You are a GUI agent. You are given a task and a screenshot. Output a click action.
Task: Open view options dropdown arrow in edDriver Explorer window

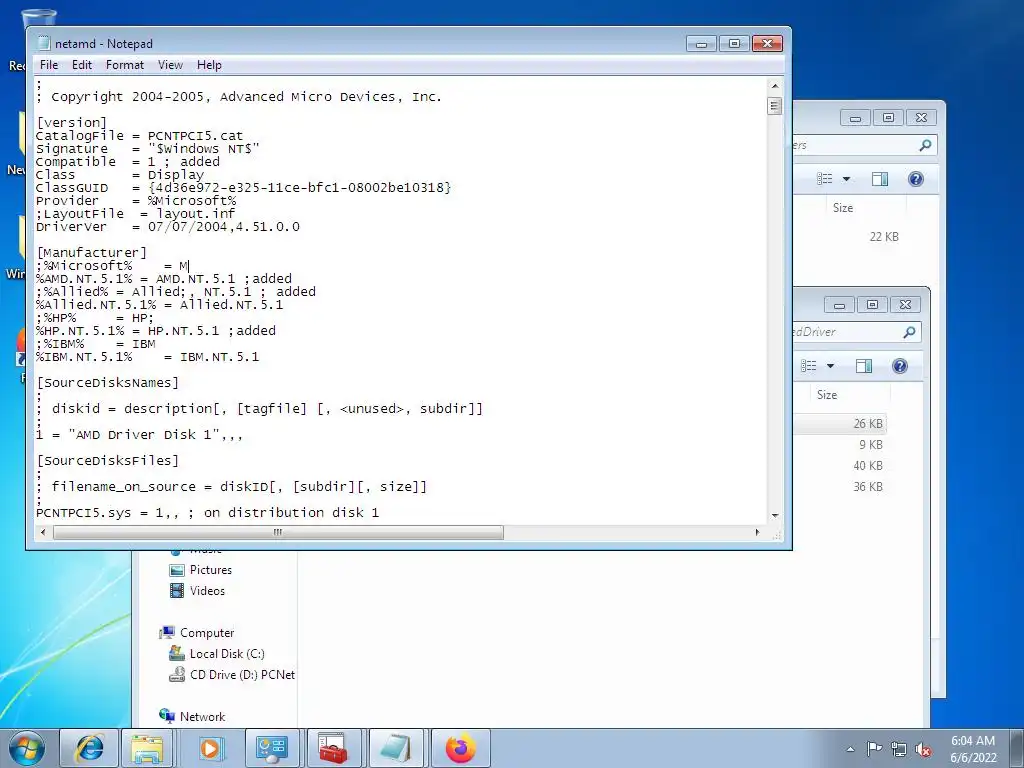(x=830, y=366)
